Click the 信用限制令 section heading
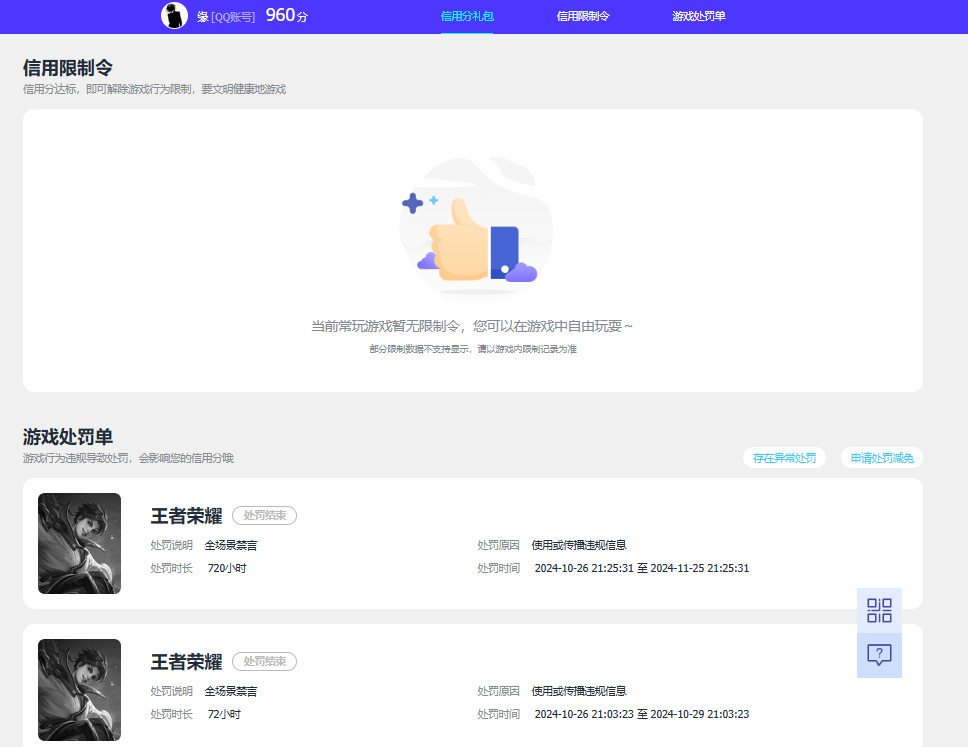968x747 pixels. tap(68, 68)
